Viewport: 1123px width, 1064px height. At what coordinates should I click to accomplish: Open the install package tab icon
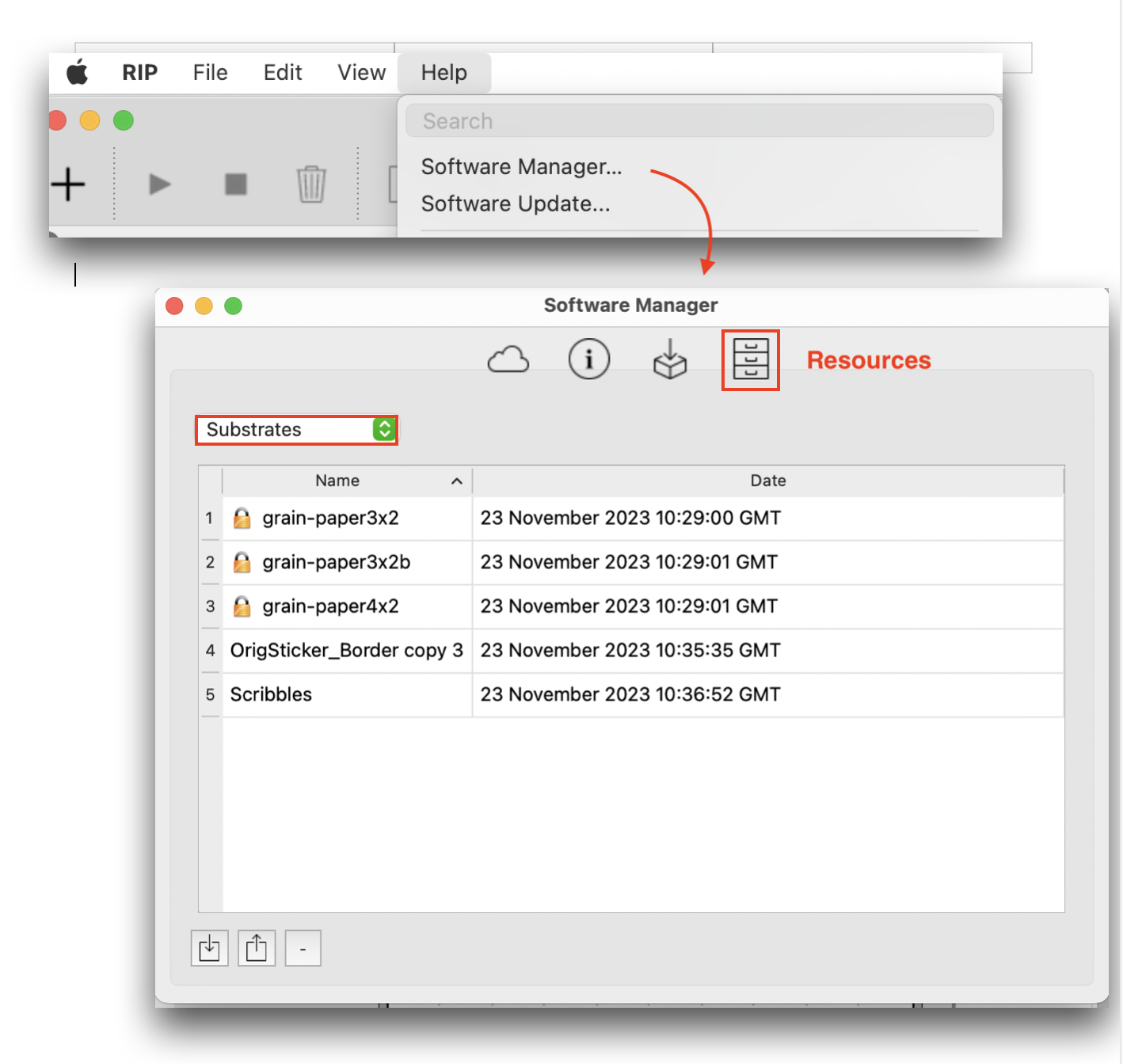670,359
